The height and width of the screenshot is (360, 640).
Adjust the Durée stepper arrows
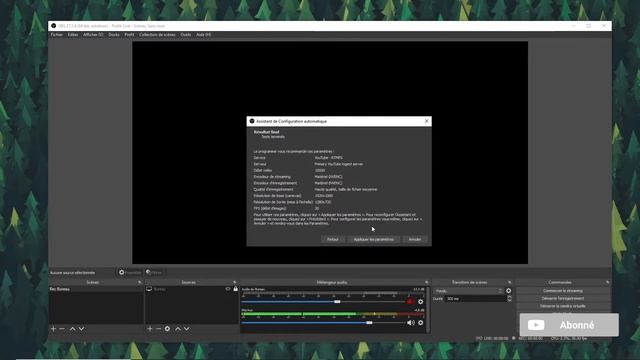[509, 299]
